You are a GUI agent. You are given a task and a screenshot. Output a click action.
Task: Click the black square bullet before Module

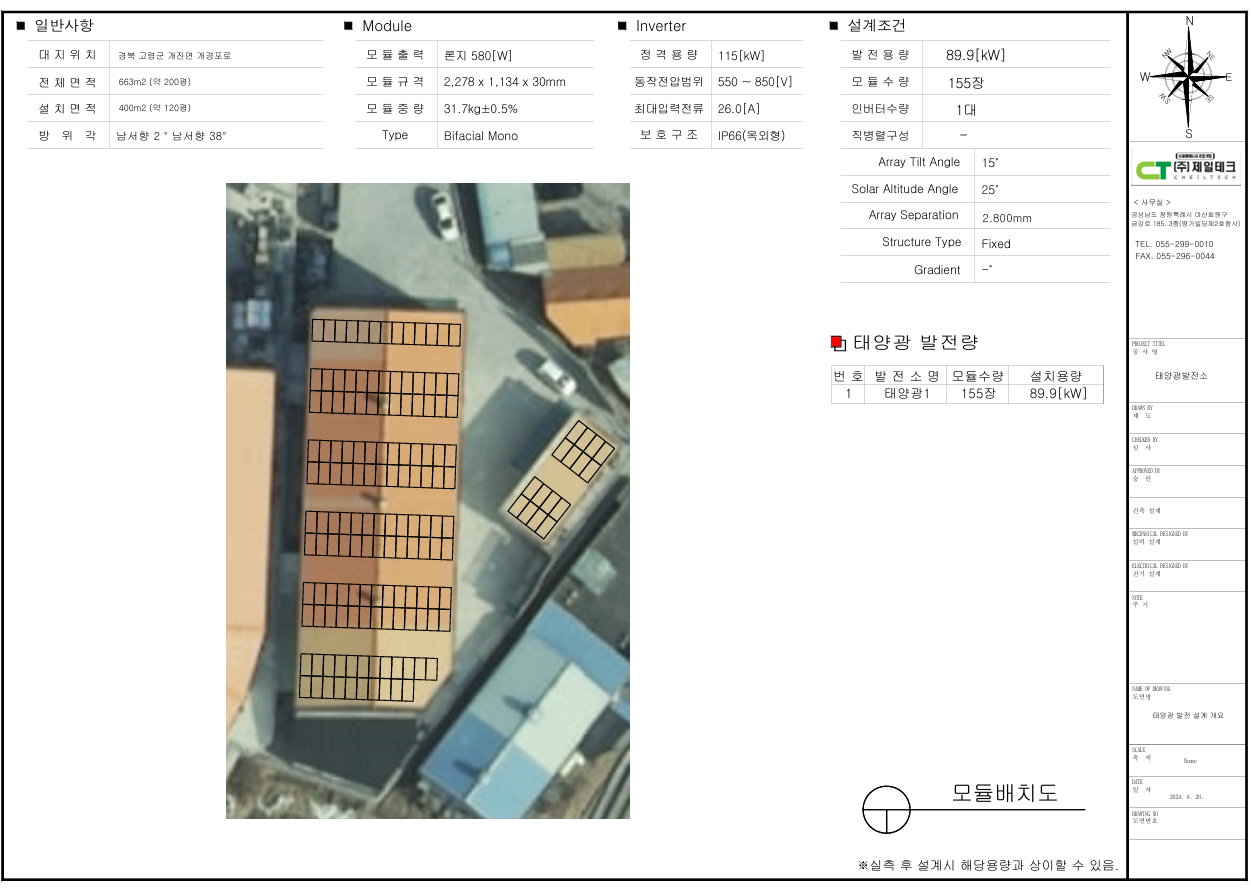[x=348, y=26]
